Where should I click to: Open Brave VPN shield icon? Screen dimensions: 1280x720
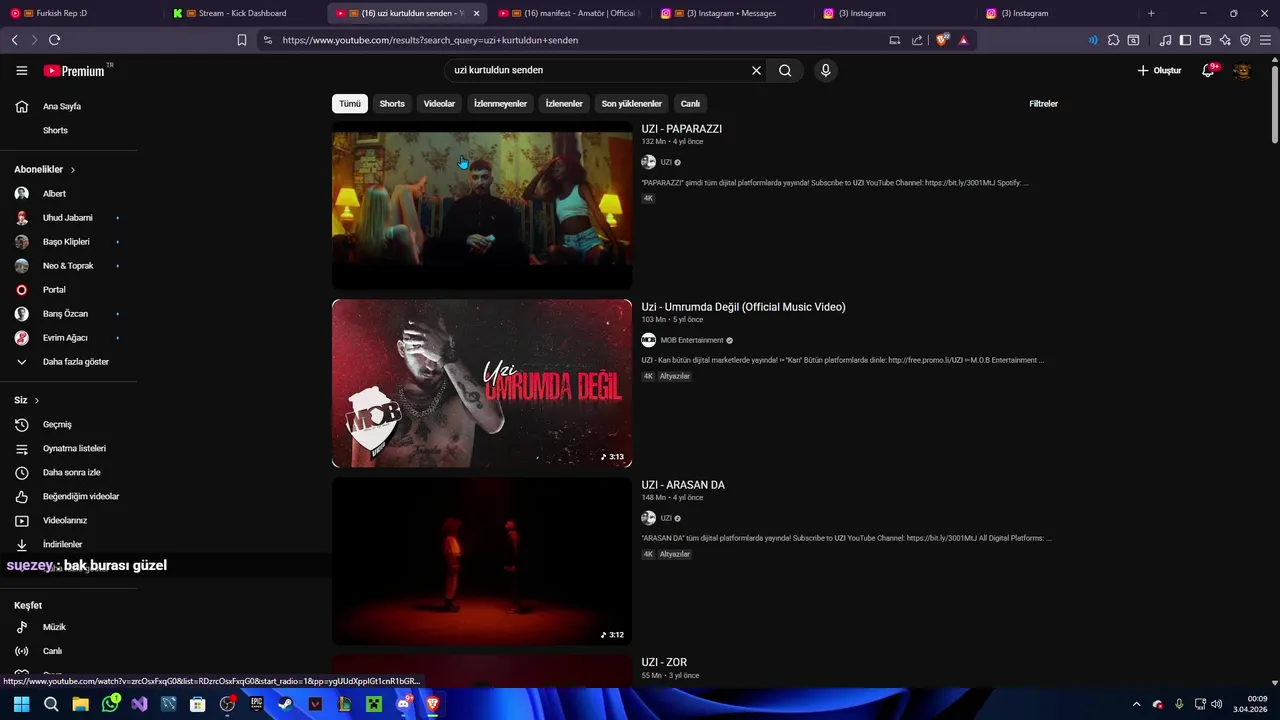1245,40
